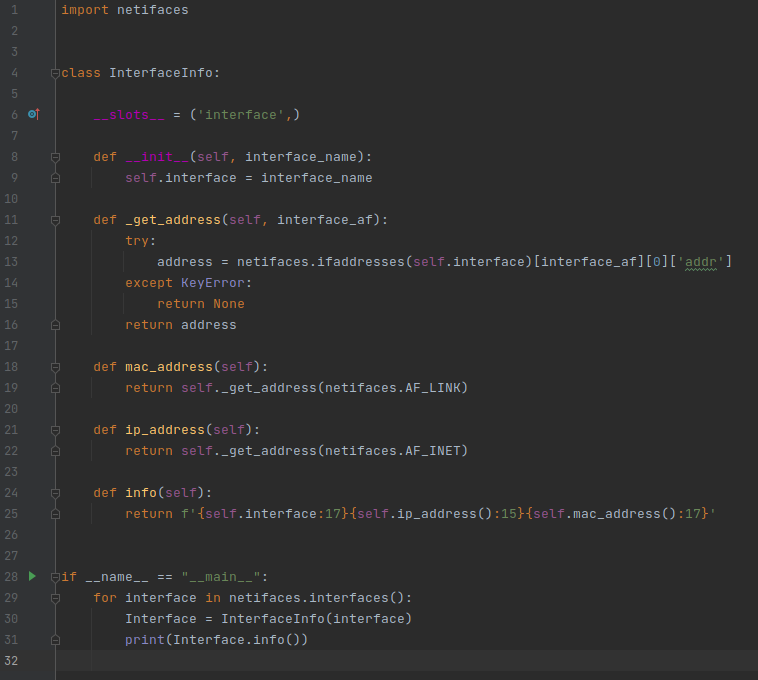The image size is (758, 680).
Task: Collapse the _get_address method fold at line 11
Action: click(x=55, y=220)
